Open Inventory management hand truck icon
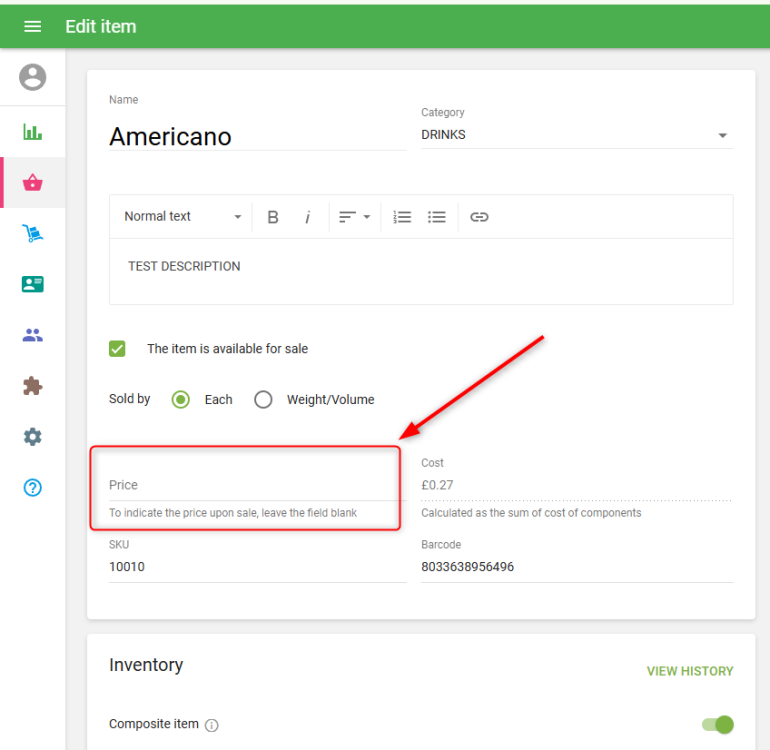Screen dimensions: 770x750 [x=33, y=234]
